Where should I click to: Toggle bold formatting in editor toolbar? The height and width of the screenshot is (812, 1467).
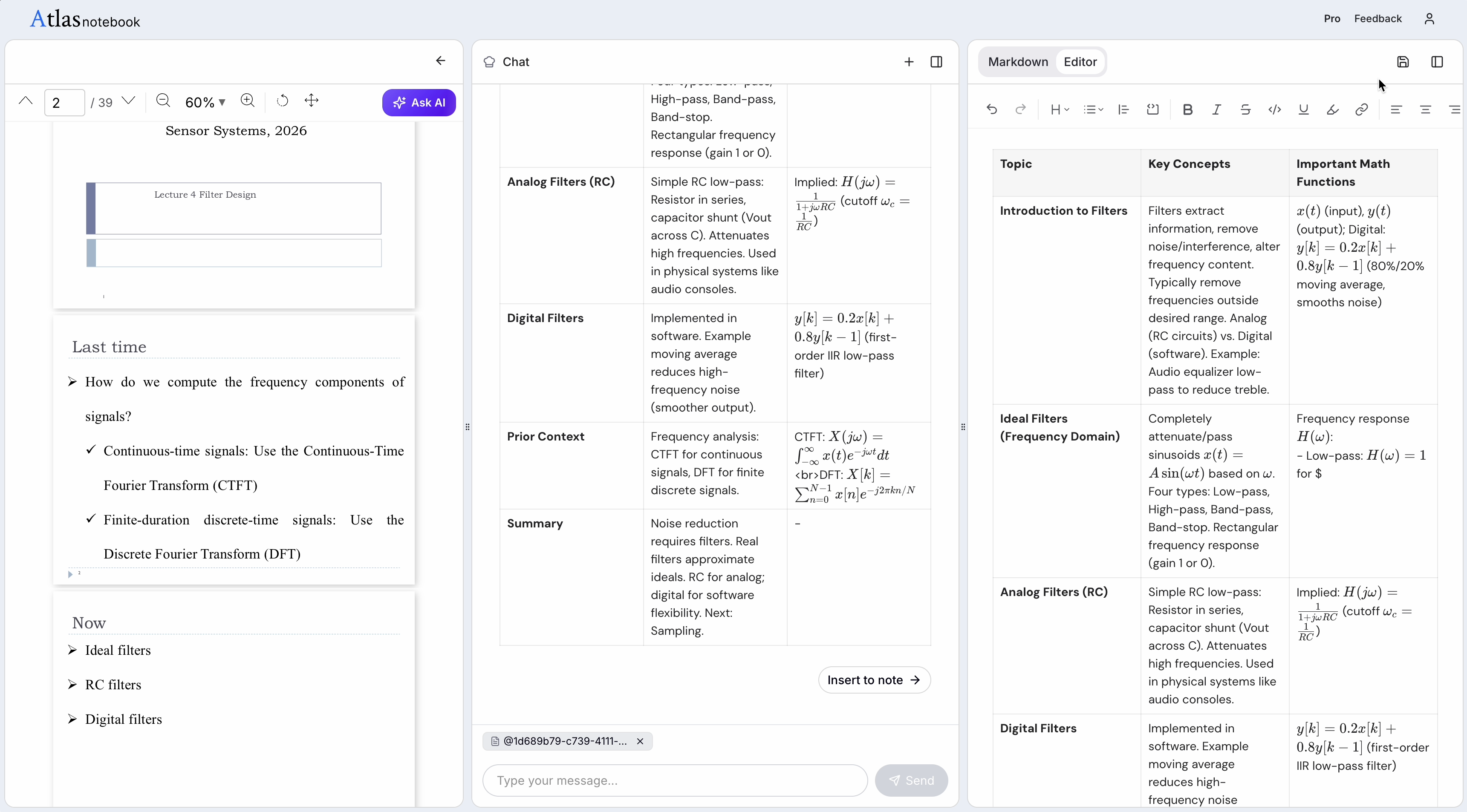[1187, 110]
